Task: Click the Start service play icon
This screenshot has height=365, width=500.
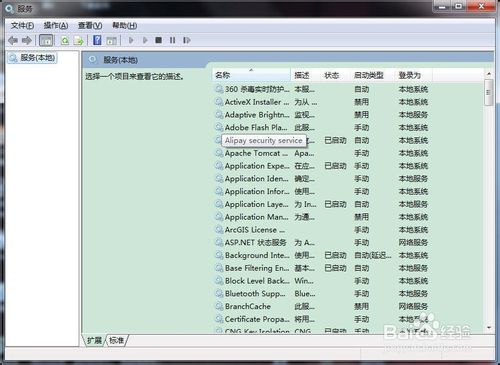Action: tap(131, 40)
